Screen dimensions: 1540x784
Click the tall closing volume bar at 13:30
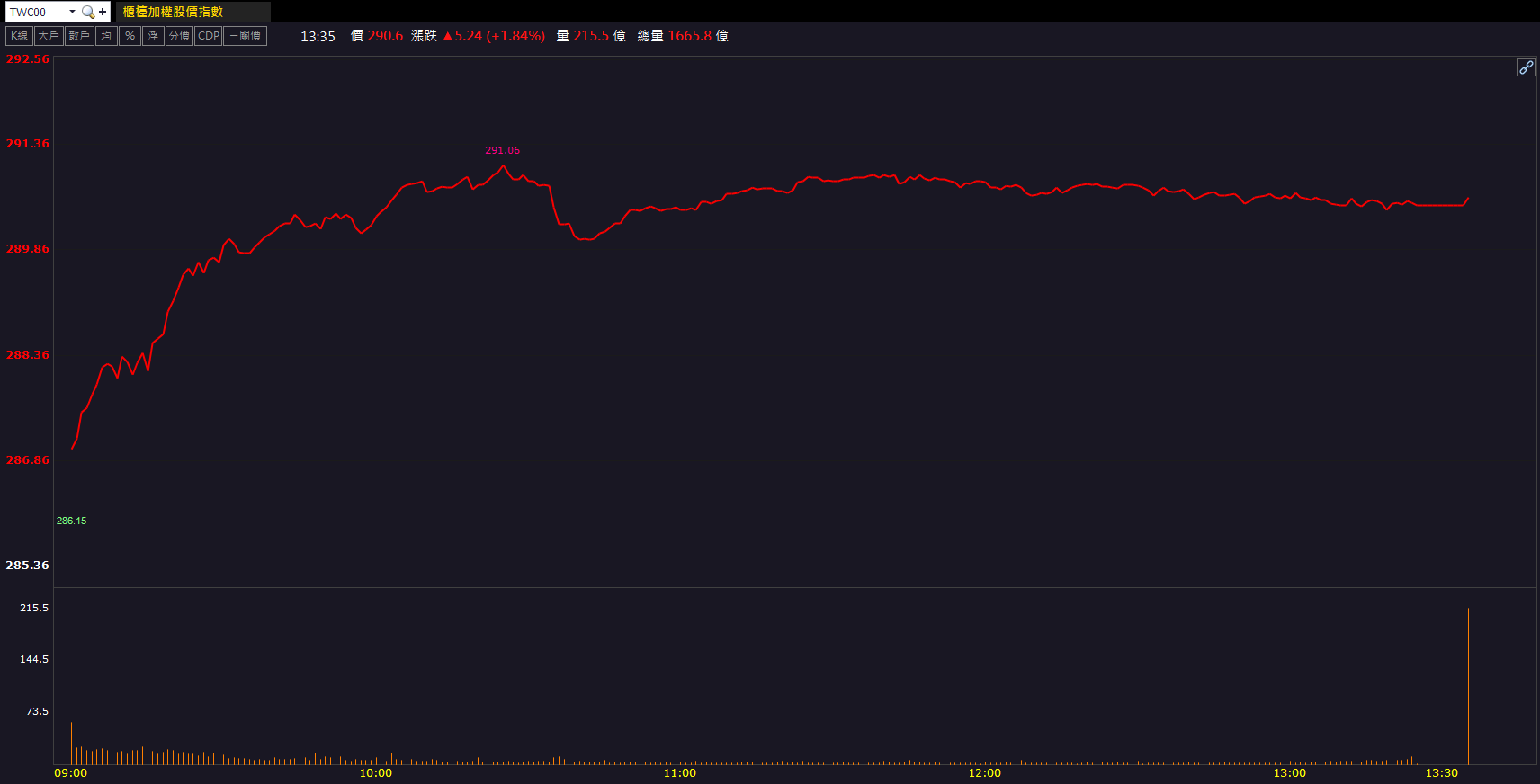pyautogui.click(x=1468, y=685)
